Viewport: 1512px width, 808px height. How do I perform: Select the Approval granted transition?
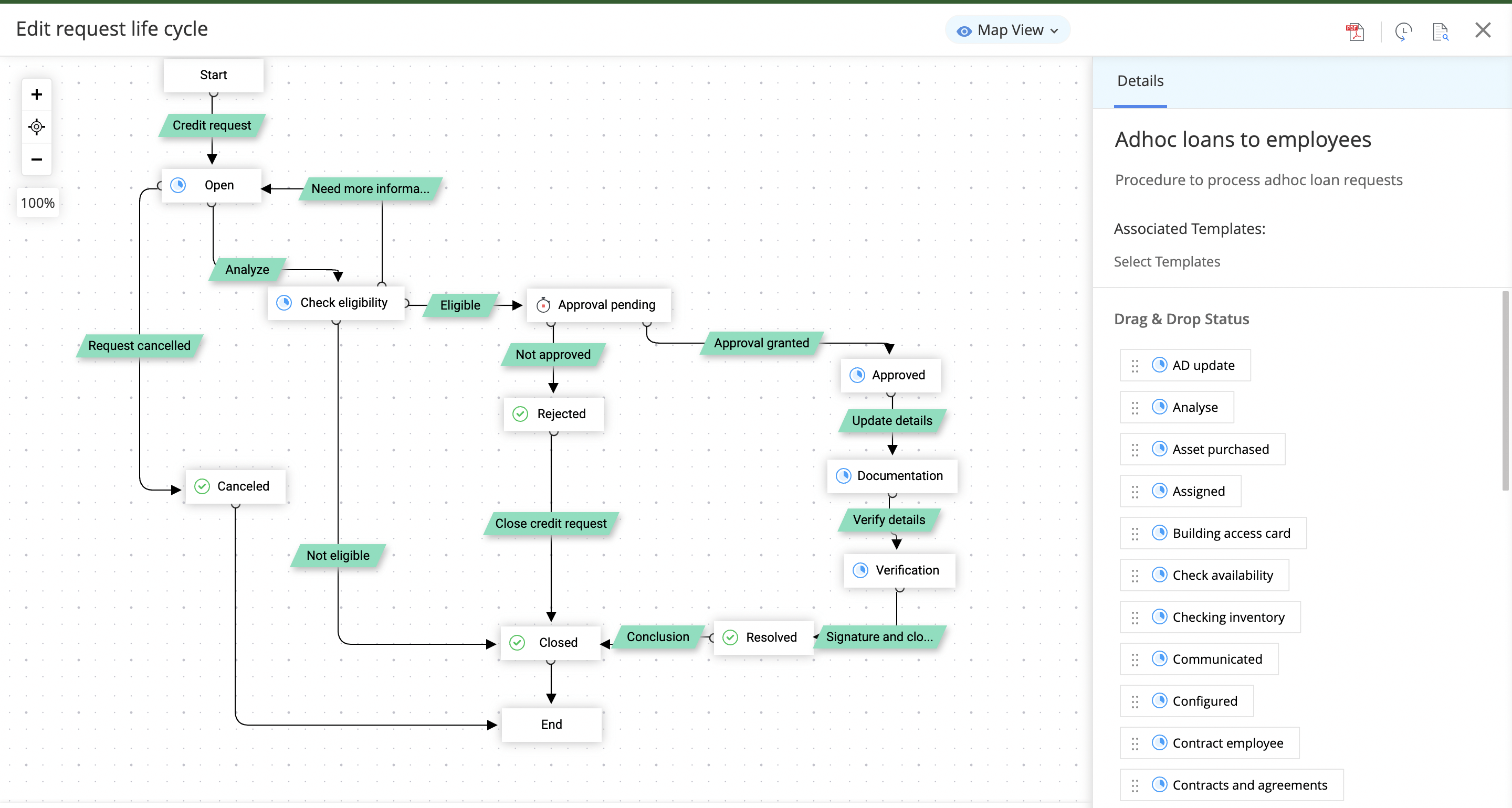(761, 343)
